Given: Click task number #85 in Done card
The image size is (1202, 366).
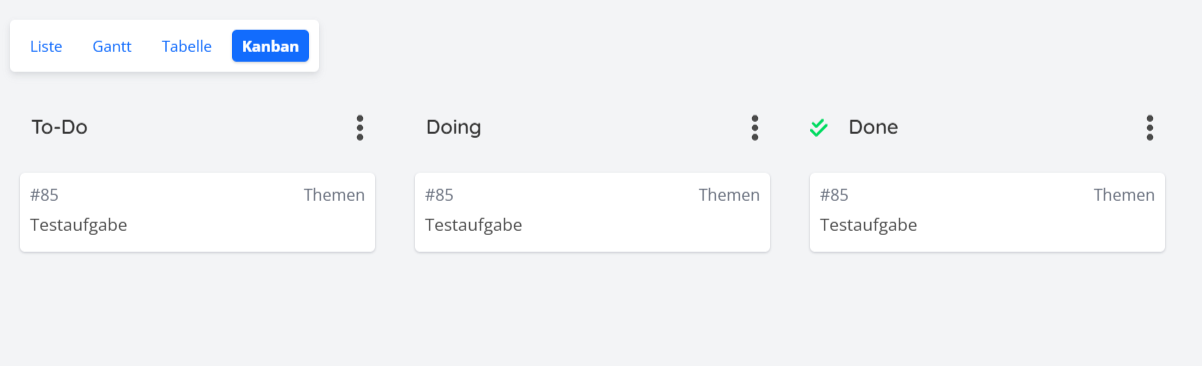Looking at the screenshot, I should 834,195.
